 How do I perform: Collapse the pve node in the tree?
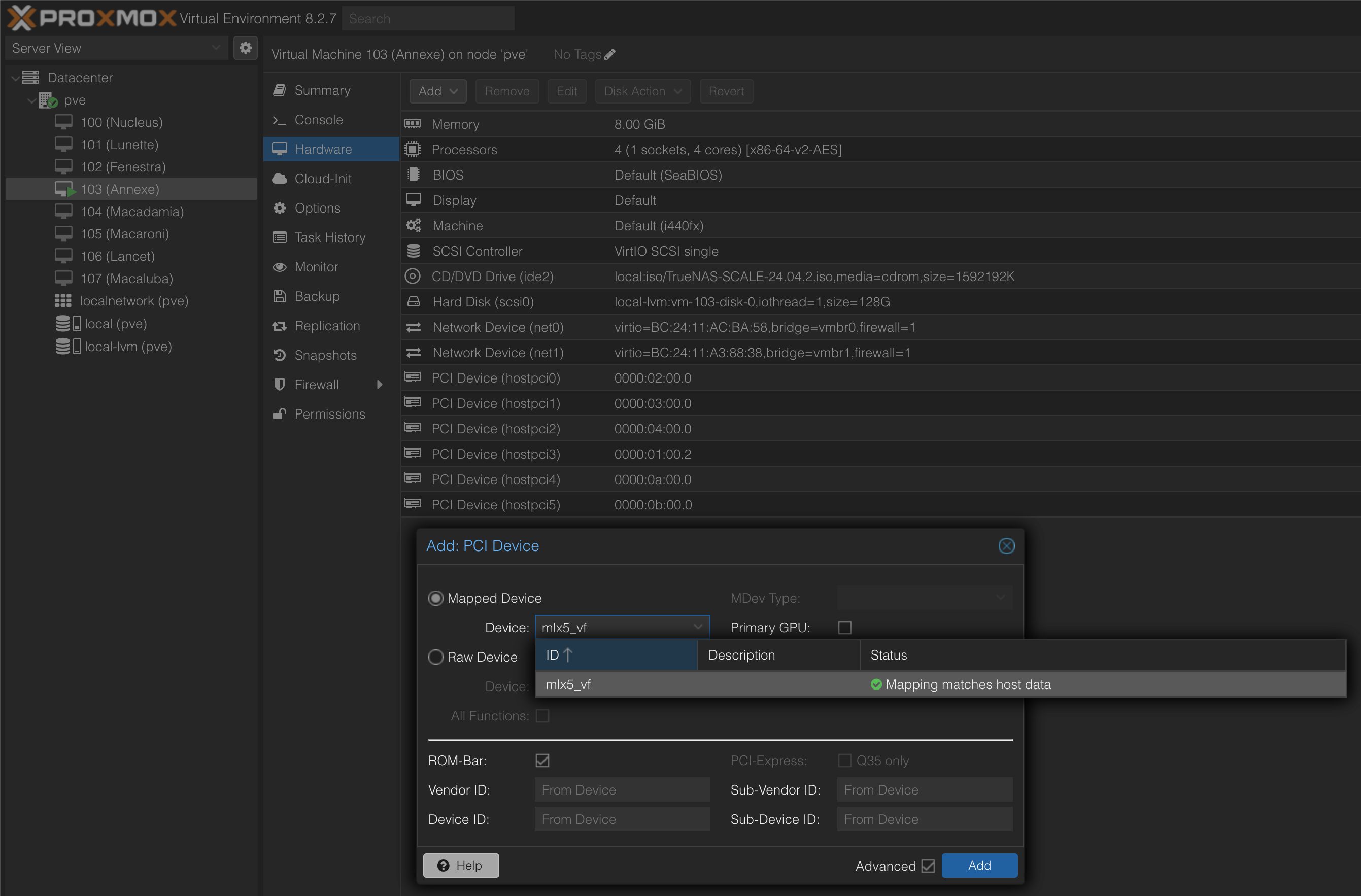31,99
